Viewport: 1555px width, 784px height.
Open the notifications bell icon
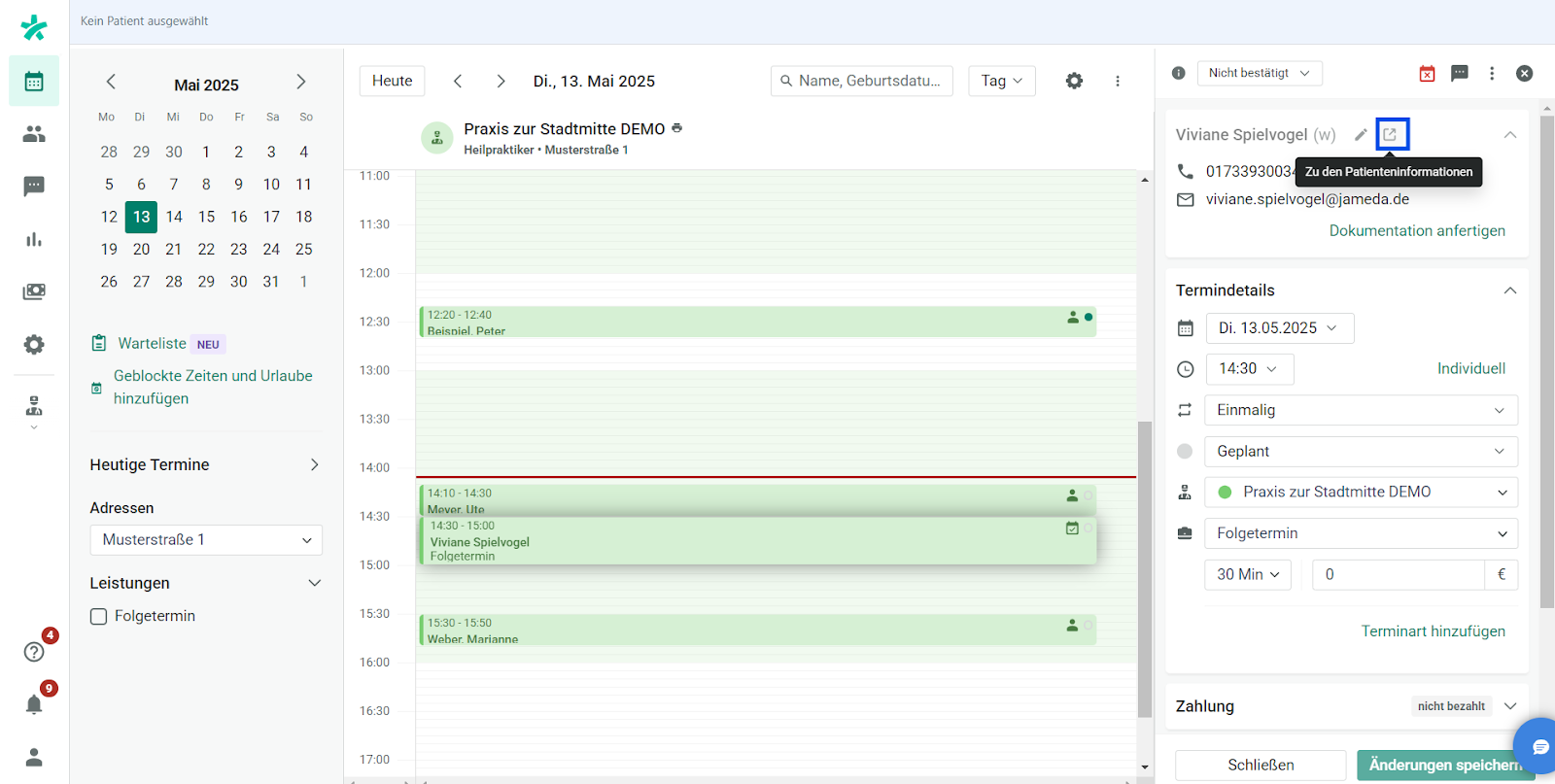34,704
